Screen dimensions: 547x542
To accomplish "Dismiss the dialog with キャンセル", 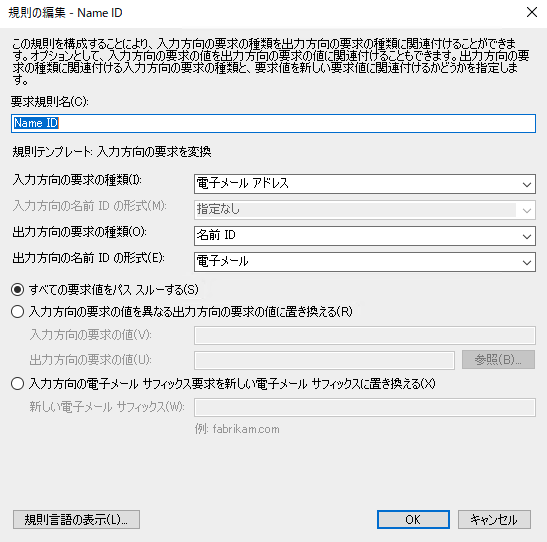I will tap(494, 520).
